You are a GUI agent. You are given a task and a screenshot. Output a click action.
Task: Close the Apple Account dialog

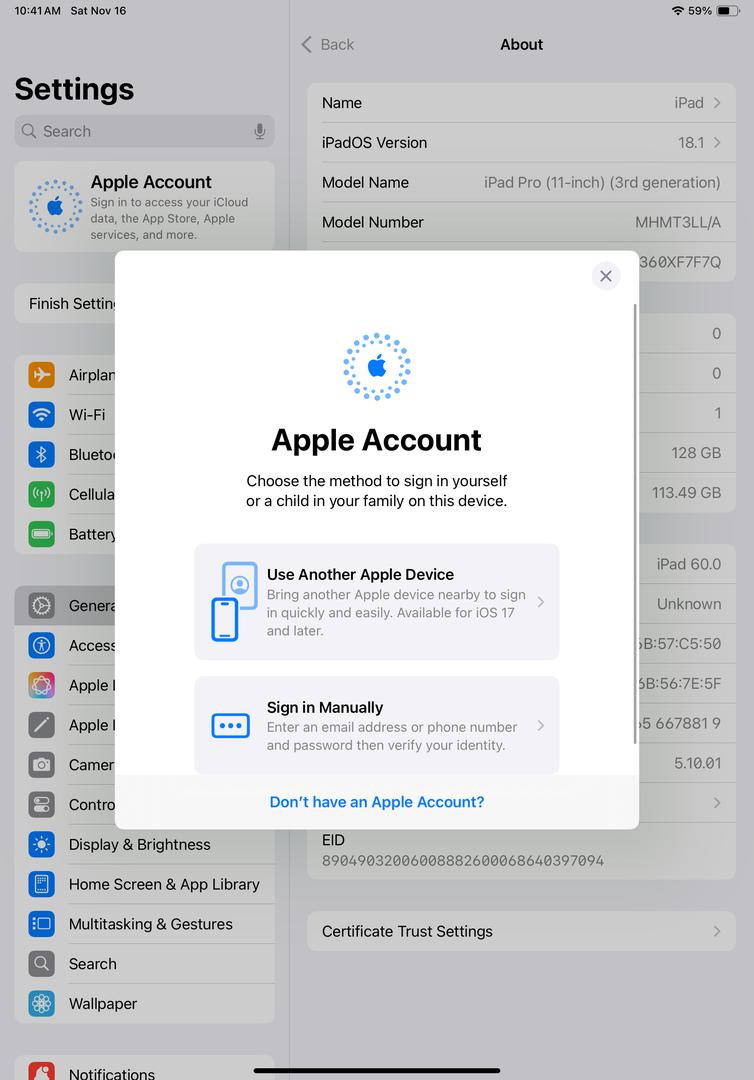pos(606,276)
